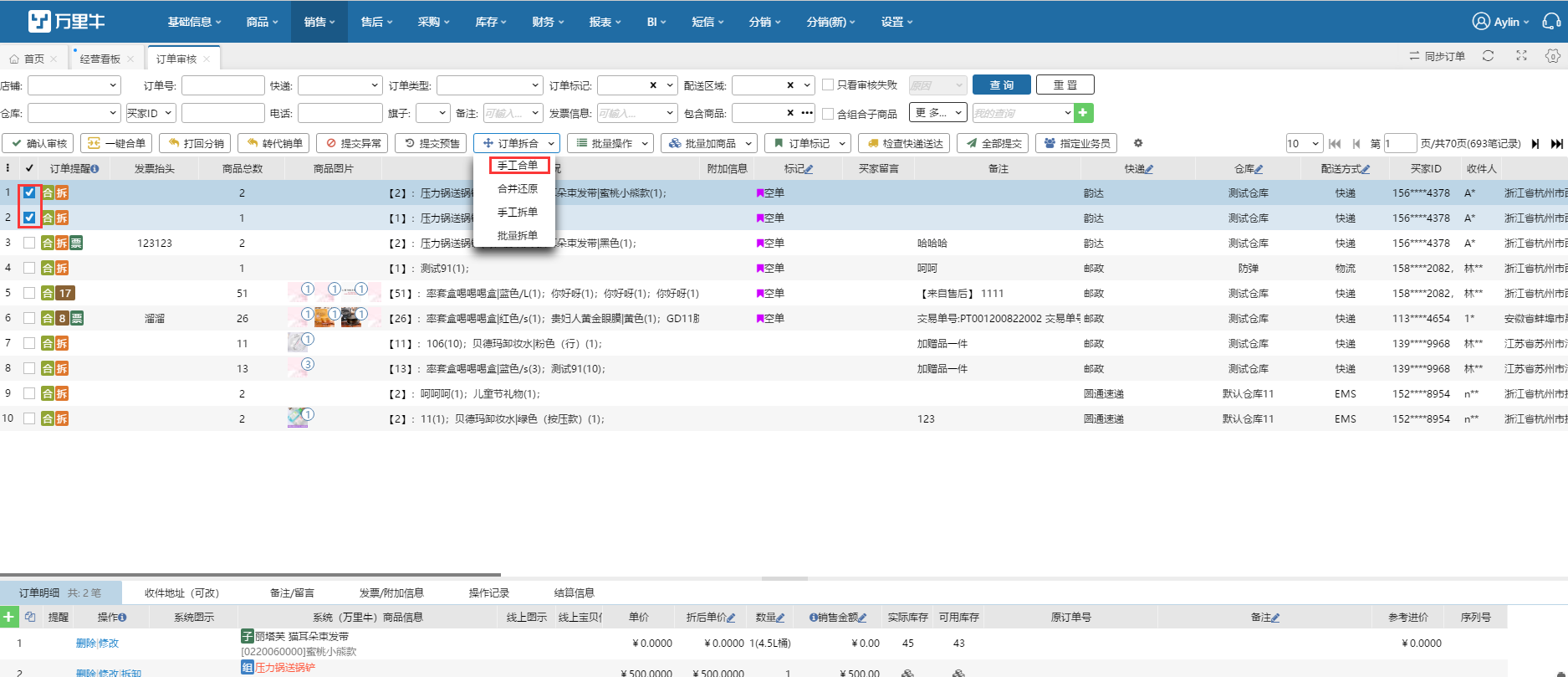Viewport: 1568px width, 677px height.
Task: Click the 票 invoice icon in row 6
Action: pyautogui.click(x=77, y=318)
